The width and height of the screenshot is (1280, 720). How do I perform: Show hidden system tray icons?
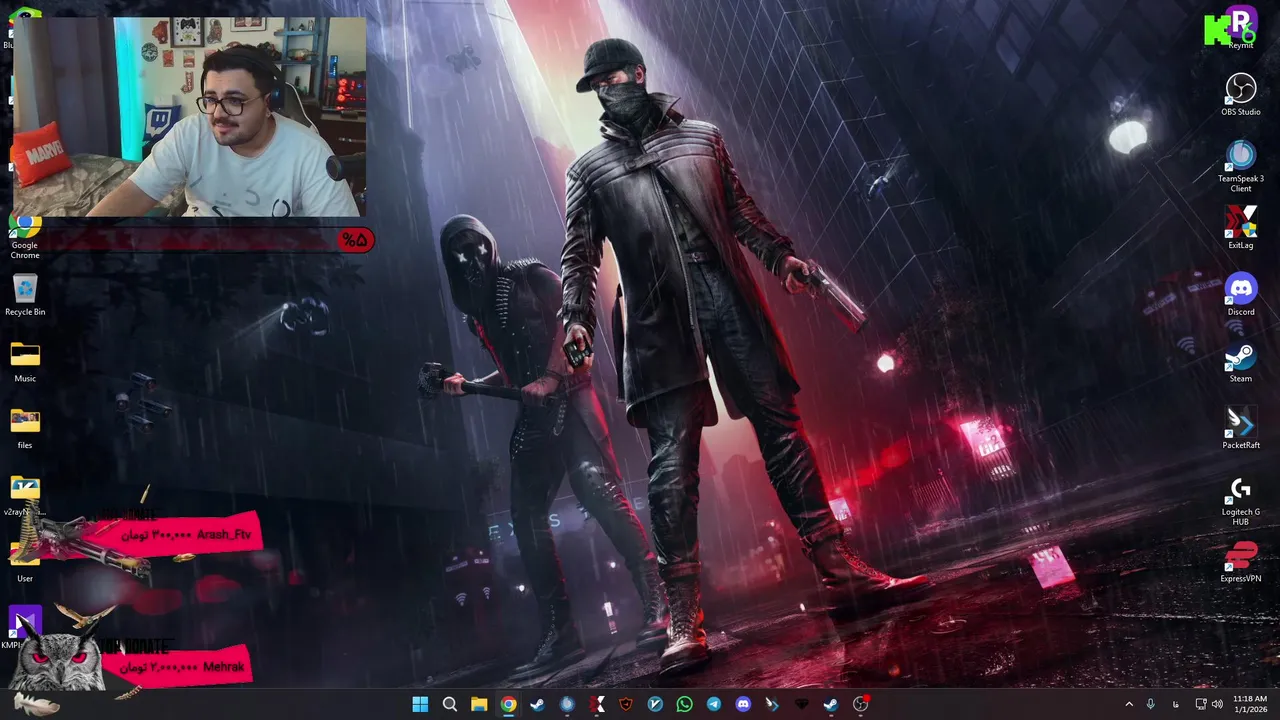click(1129, 704)
